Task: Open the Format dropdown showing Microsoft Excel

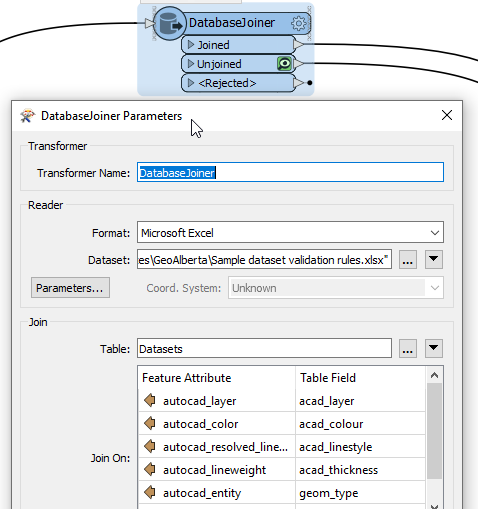Action: tap(290, 232)
